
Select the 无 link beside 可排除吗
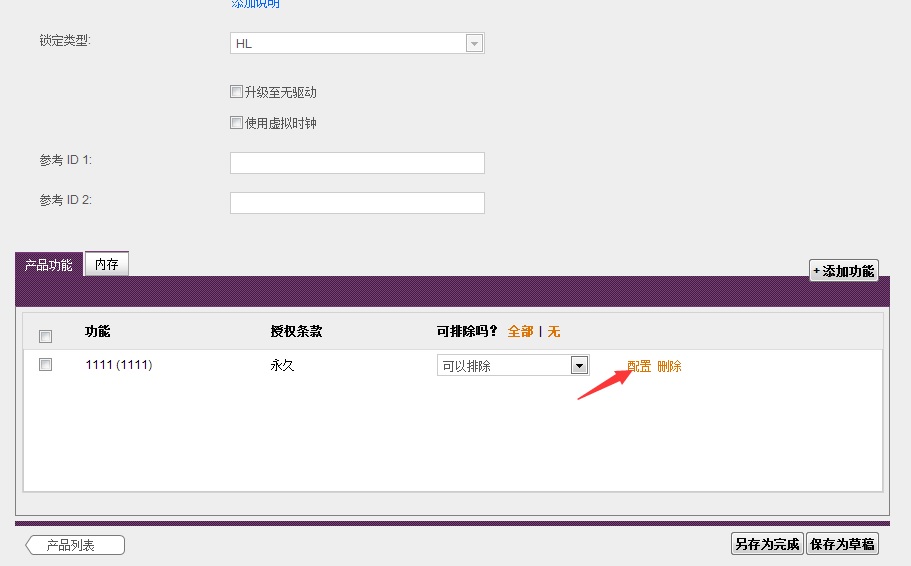point(553,332)
